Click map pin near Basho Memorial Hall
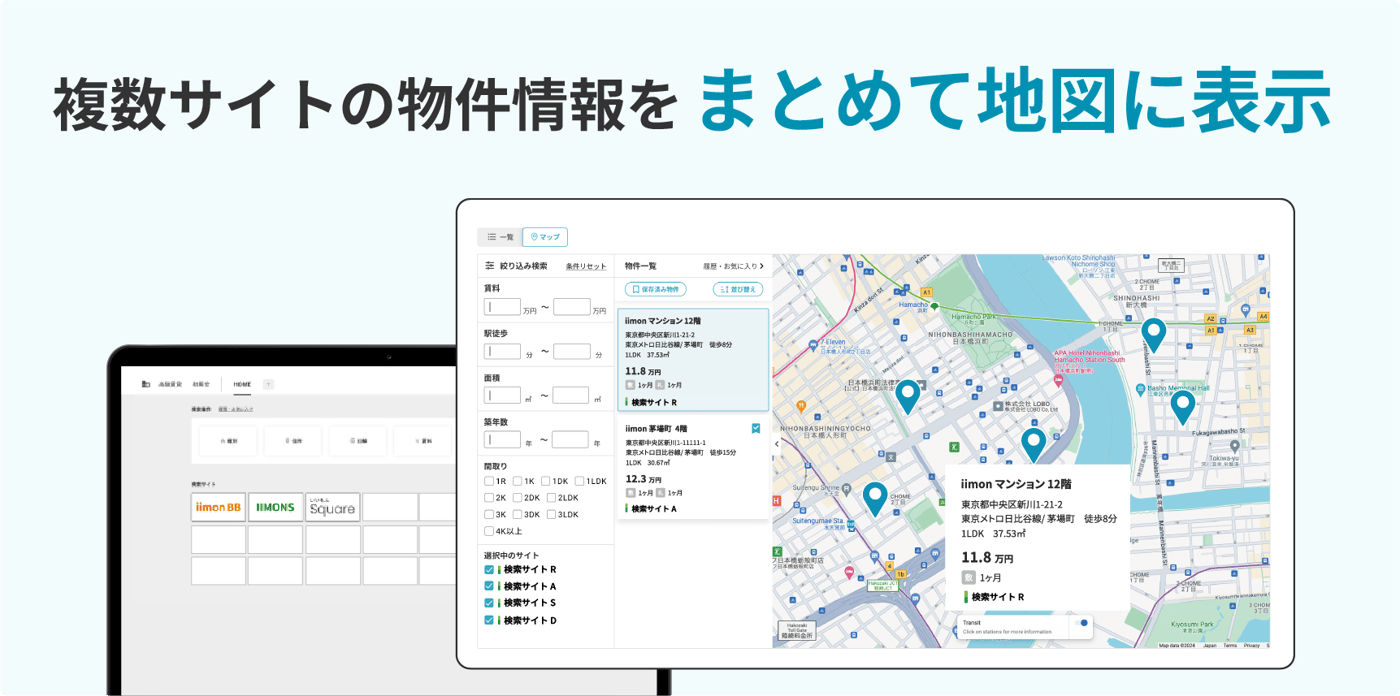Viewport: 1400px width, 696px height. tap(1183, 407)
